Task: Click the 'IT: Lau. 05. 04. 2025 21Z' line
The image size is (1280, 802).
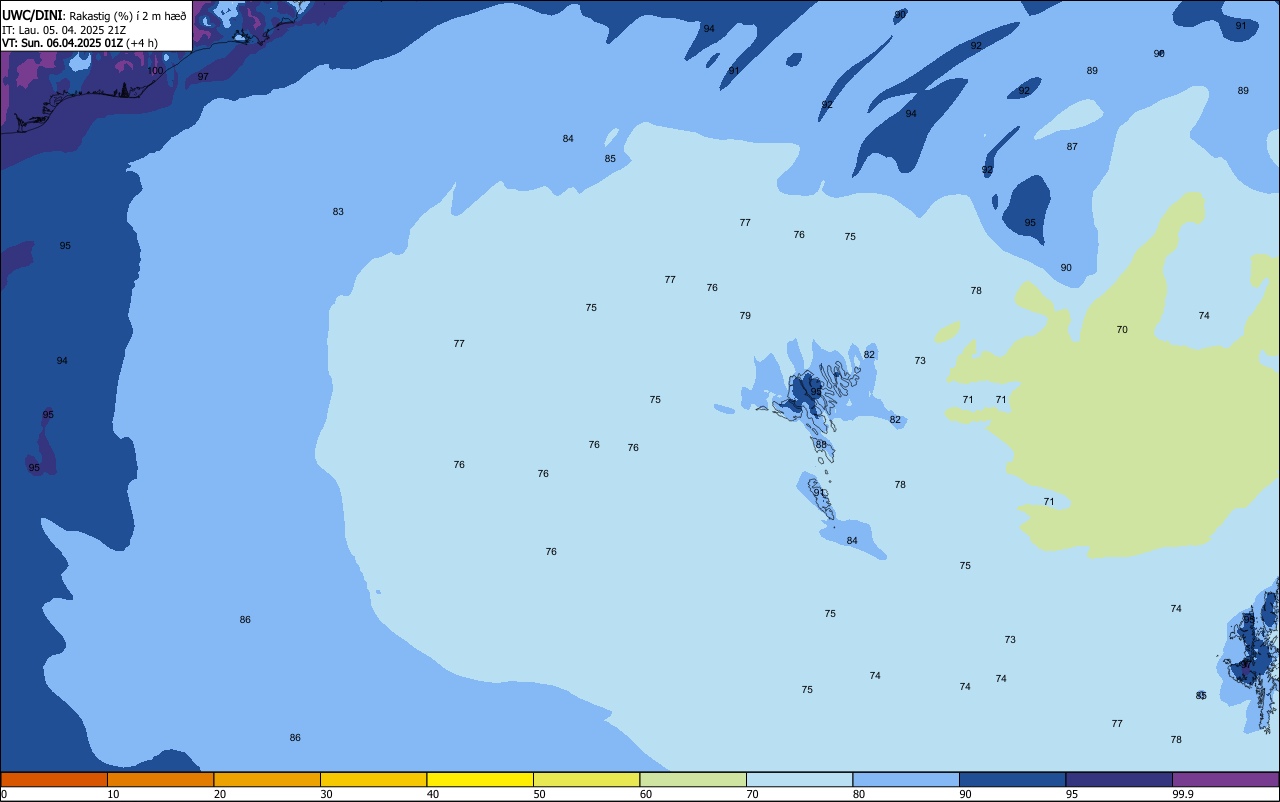Action: click(64, 30)
